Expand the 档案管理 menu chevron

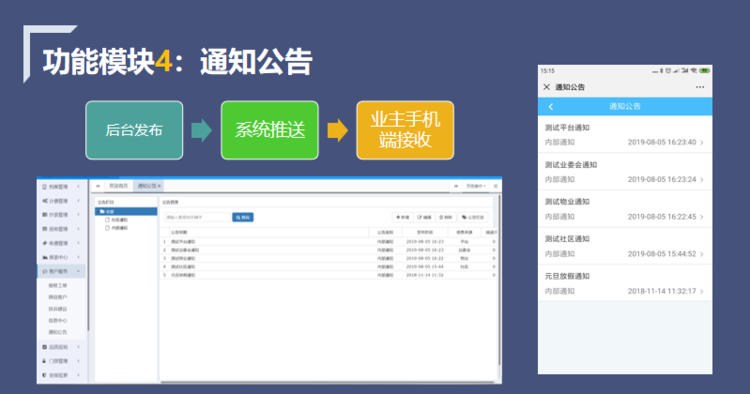tap(78, 186)
